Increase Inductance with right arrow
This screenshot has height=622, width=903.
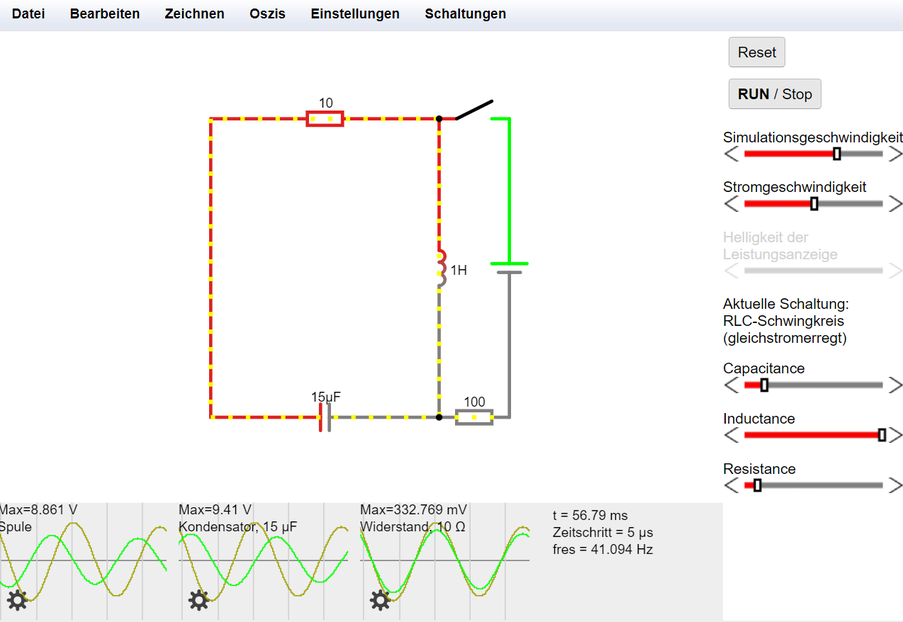[895, 435]
